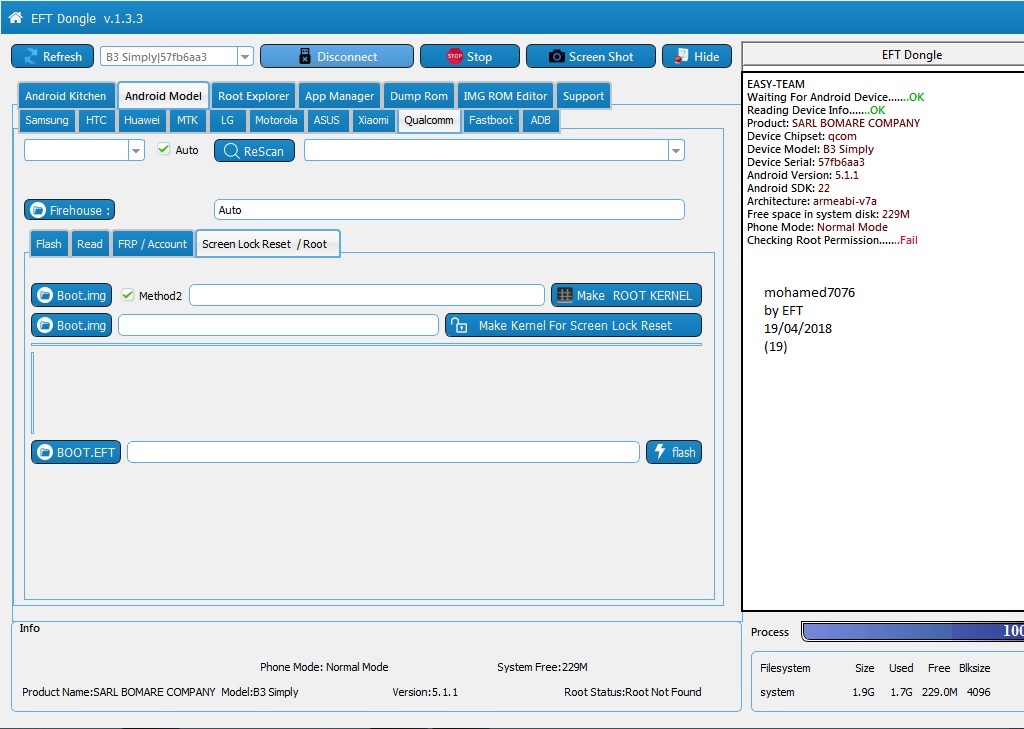Open the Fastboot tab
This screenshot has height=729, width=1024.
coord(490,120)
